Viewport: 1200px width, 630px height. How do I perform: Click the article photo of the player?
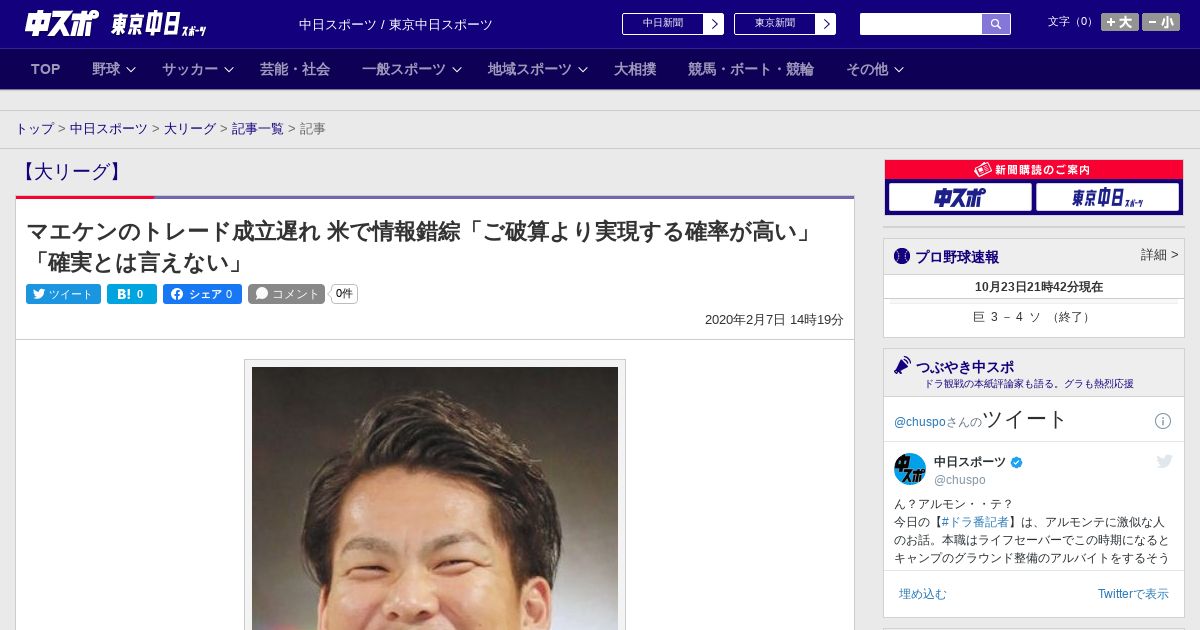coord(435,498)
